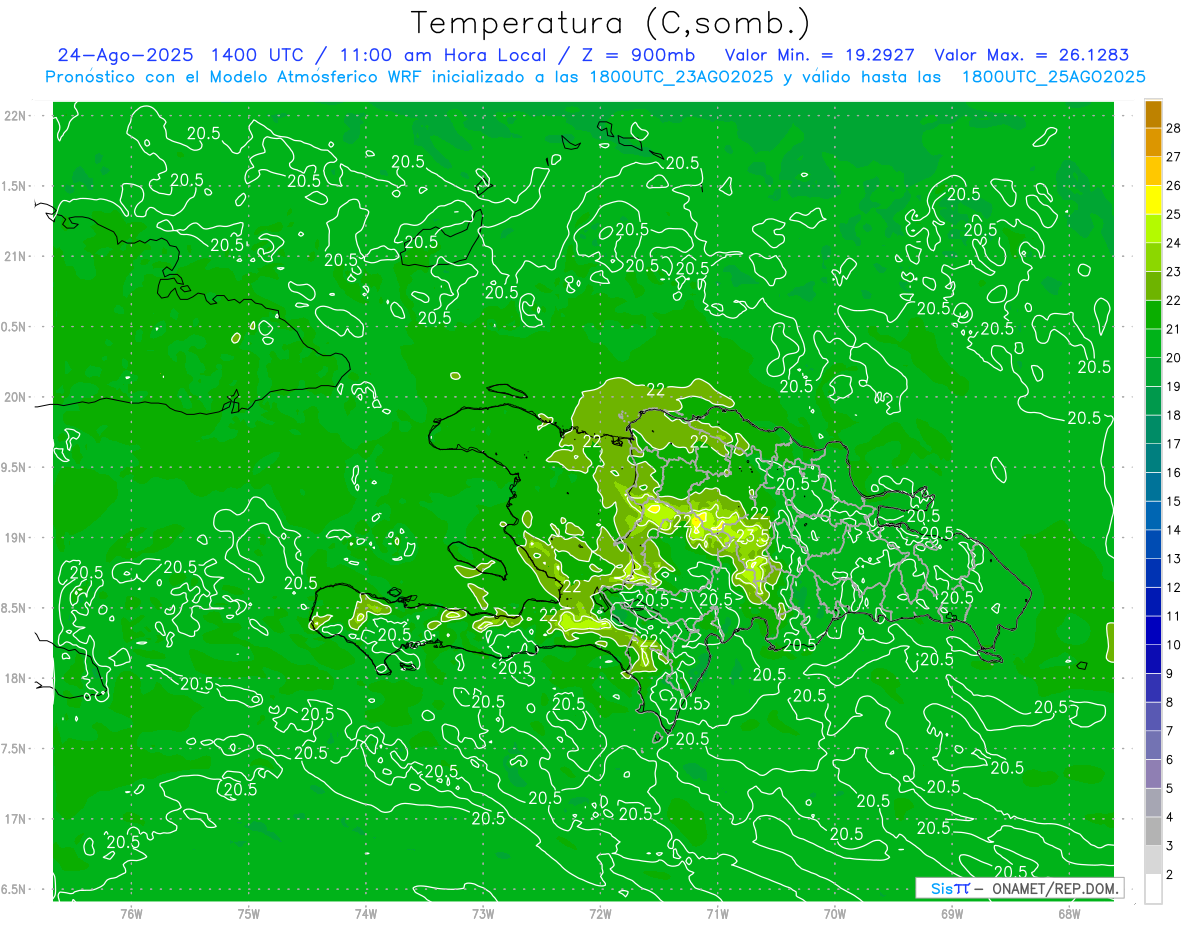1200x927 pixels.
Task: Click the "9.5N" latitude axis label
Action: 15,468
